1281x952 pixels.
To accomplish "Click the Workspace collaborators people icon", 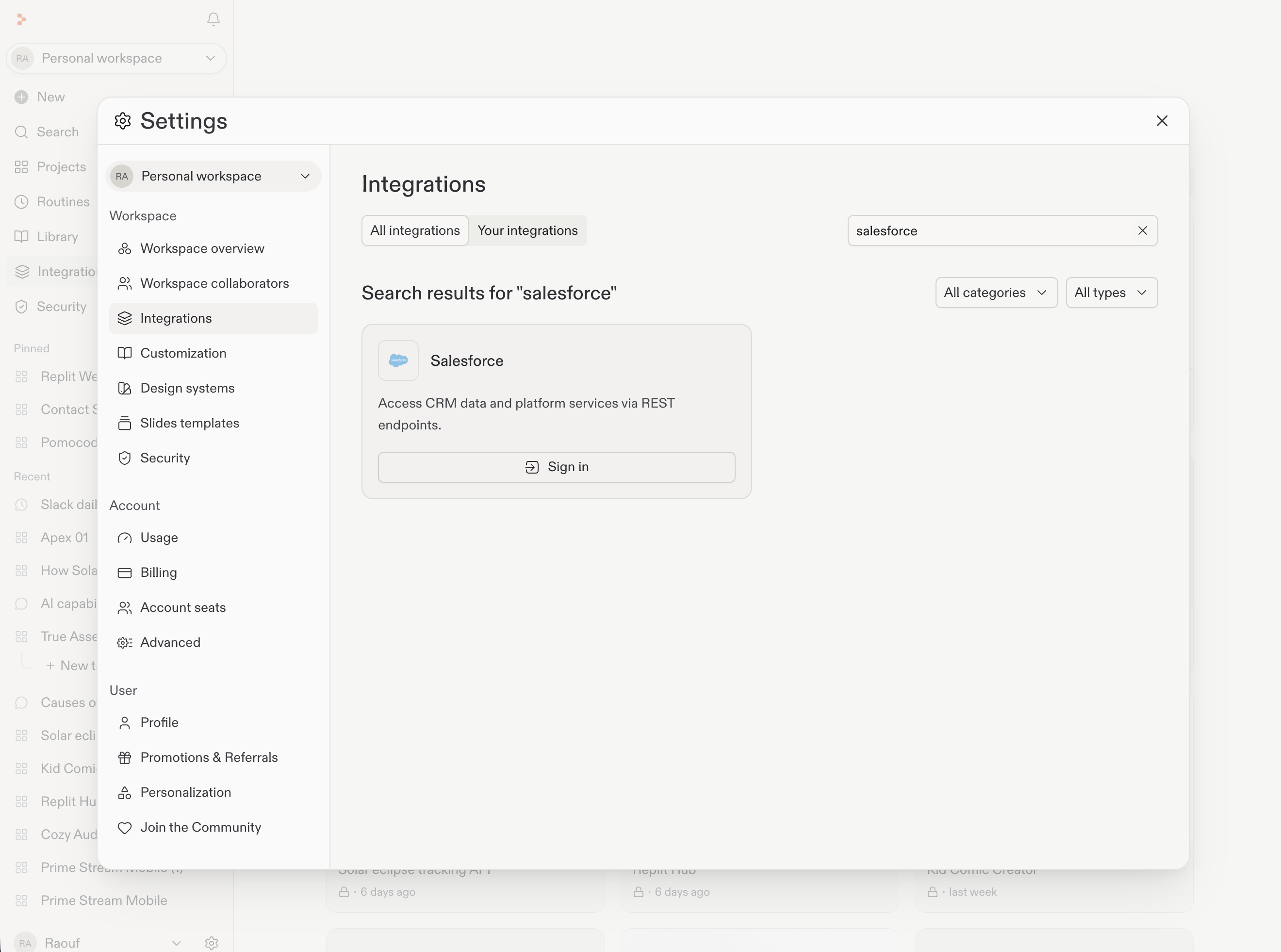I will coord(125,283).
